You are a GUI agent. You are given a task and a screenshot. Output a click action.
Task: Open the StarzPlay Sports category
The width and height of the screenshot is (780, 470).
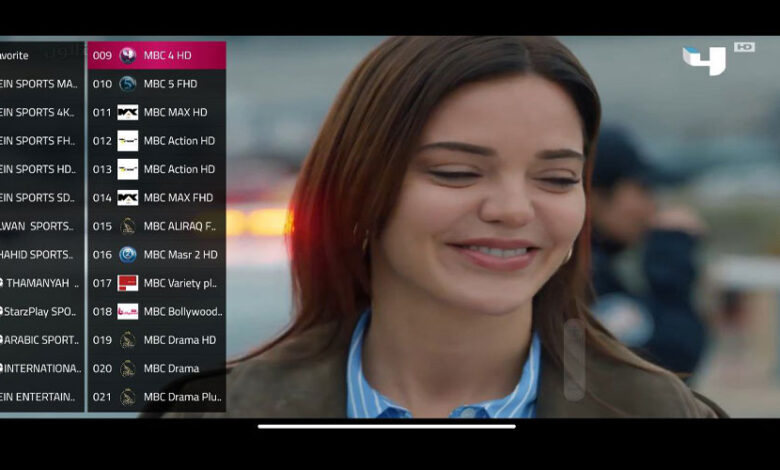tap(38, 312)
